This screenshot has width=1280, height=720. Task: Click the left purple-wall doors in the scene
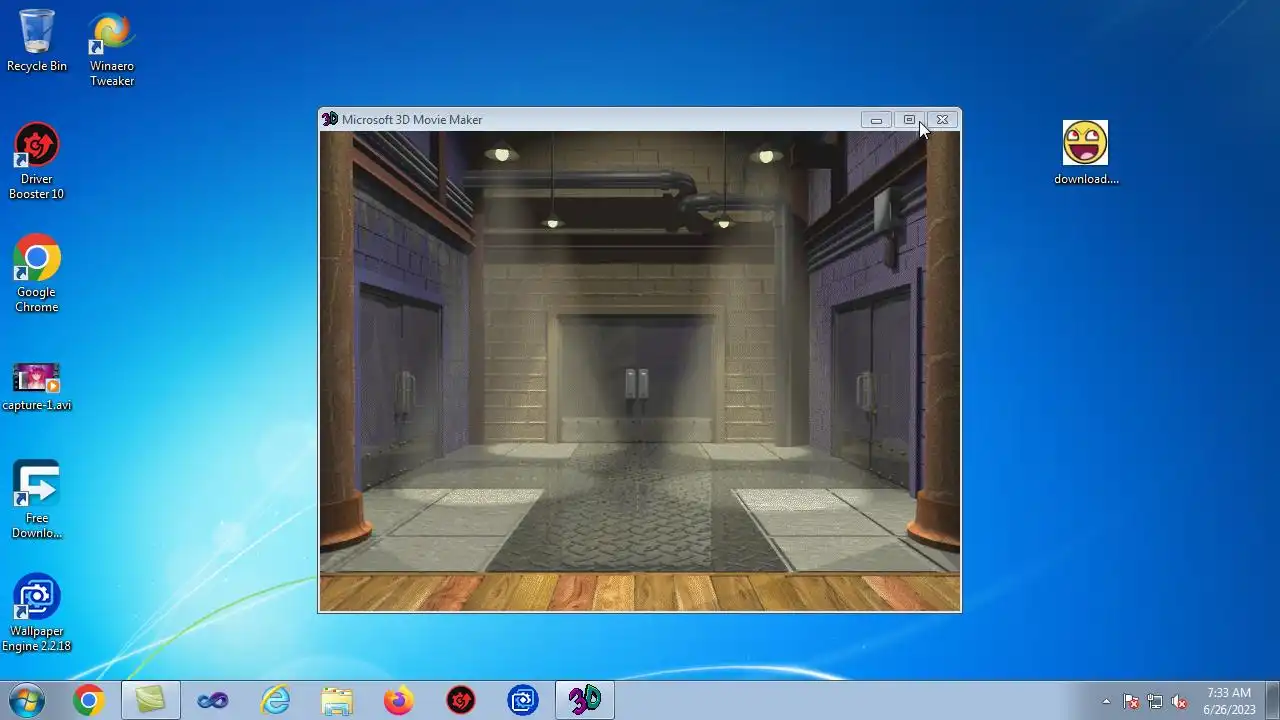400,385
